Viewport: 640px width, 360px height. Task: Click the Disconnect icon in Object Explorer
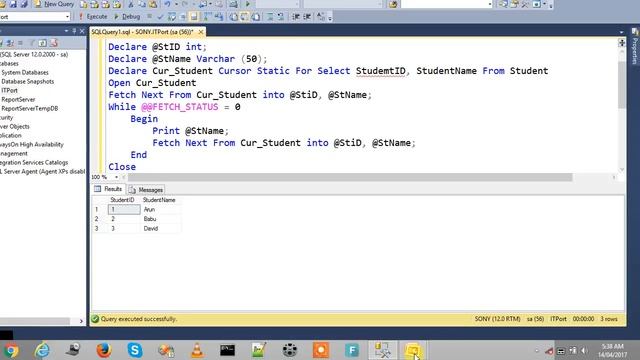tap(10, 43)
